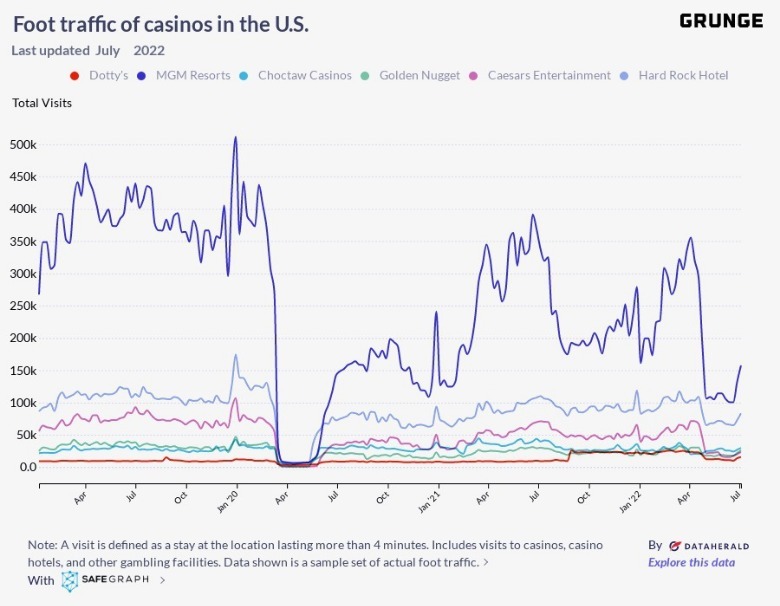The width and height of the screenshot is (780, 606).
Task: Expand the note text chevron
Action: click(486, 563)
